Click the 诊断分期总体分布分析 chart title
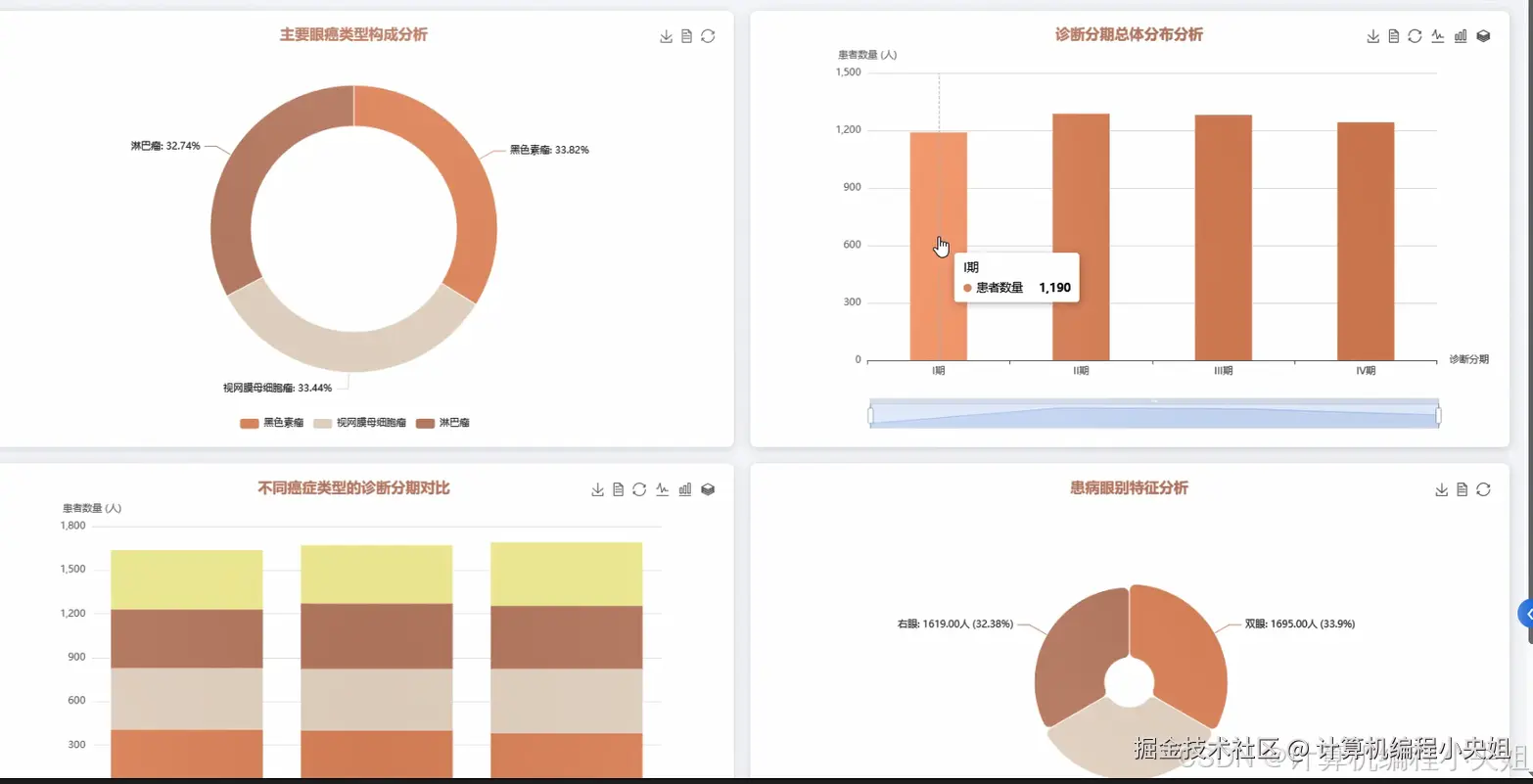Viewport: 1533px width, 784px height. pos(1129,35)
